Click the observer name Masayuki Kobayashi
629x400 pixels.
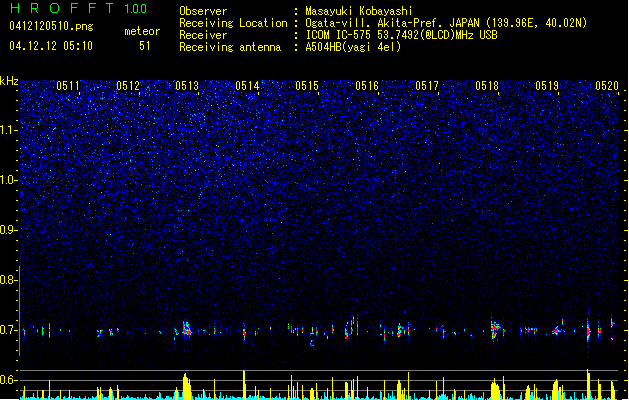(359, 11)
